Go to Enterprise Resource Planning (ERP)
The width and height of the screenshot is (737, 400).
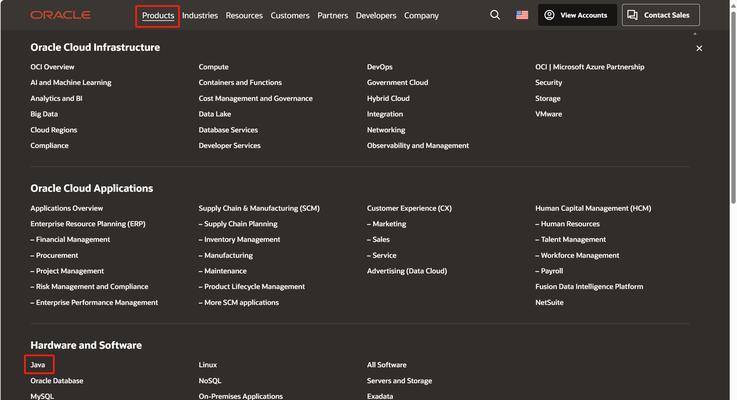(88, 224)
